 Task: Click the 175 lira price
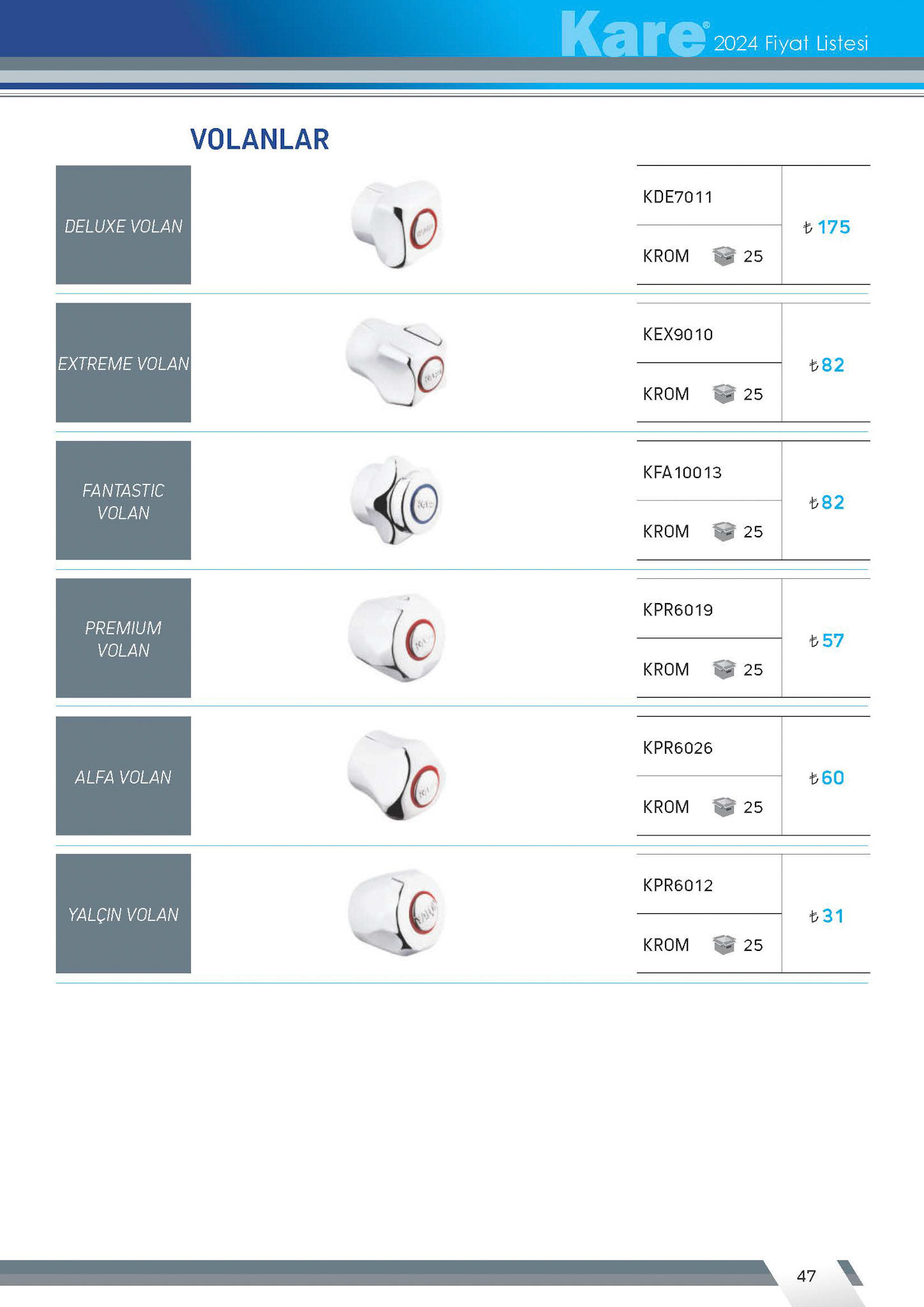pos(827,227)
